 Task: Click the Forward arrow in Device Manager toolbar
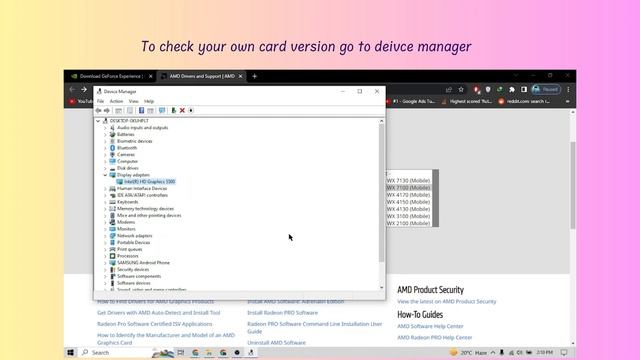107,111
